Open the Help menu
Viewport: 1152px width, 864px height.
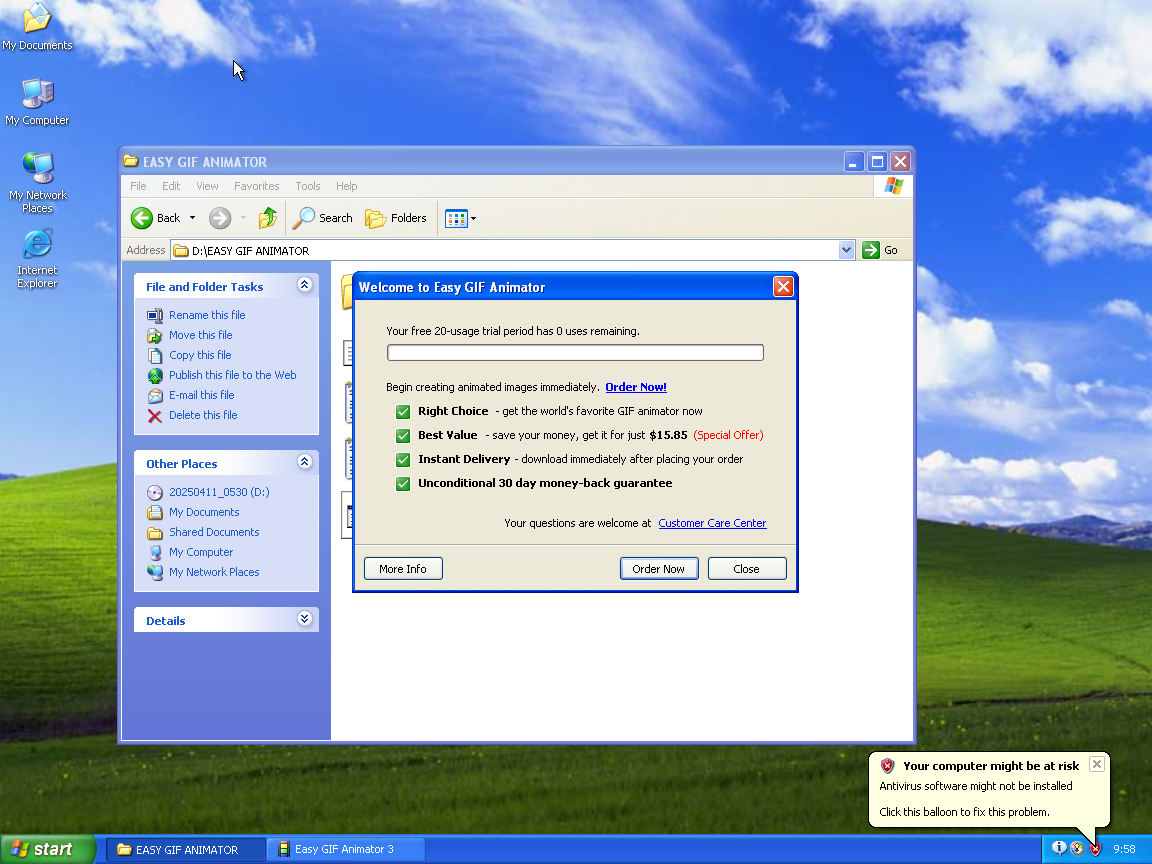pos(347,186)
